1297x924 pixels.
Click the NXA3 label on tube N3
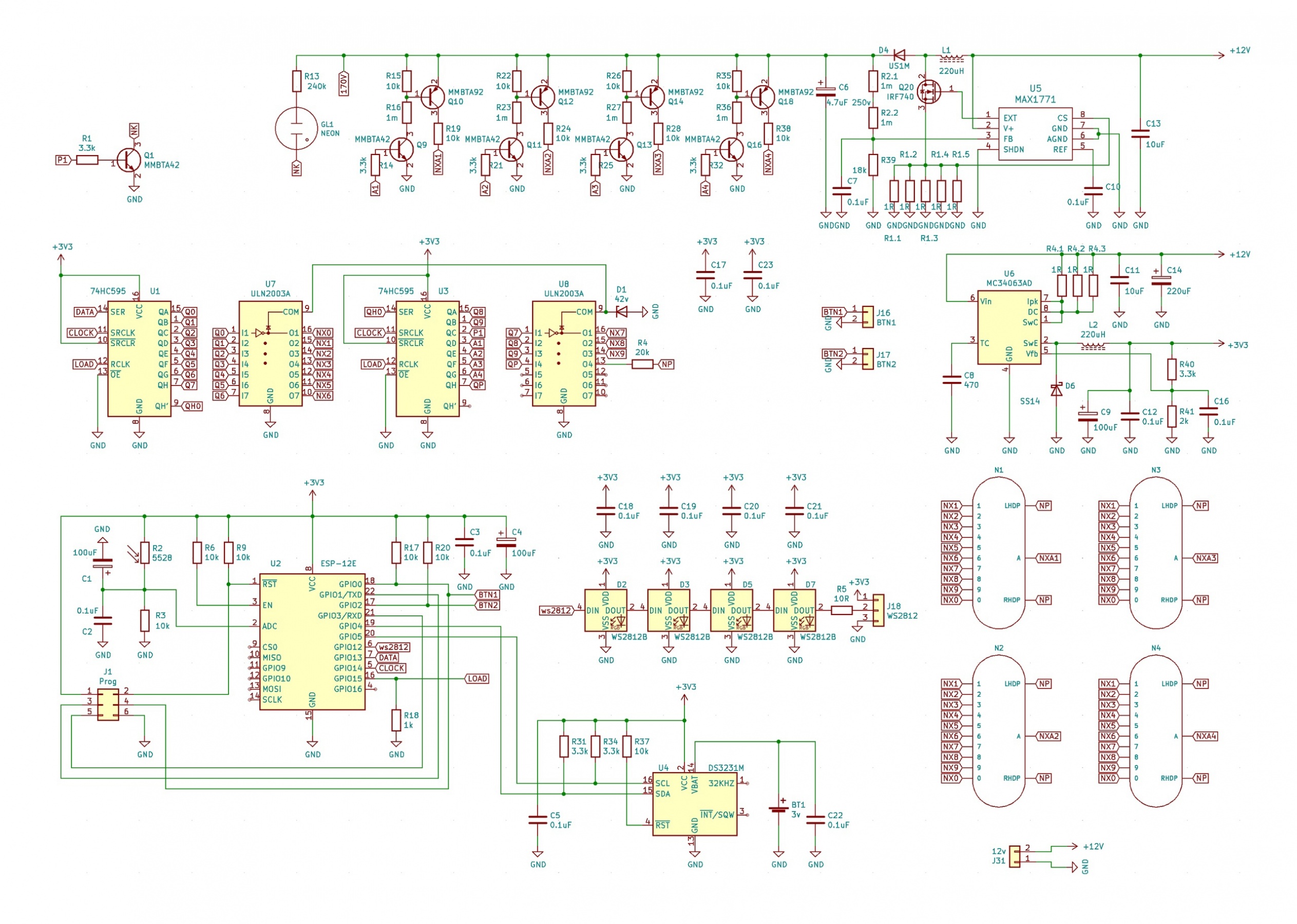[x=1206, y=557]
